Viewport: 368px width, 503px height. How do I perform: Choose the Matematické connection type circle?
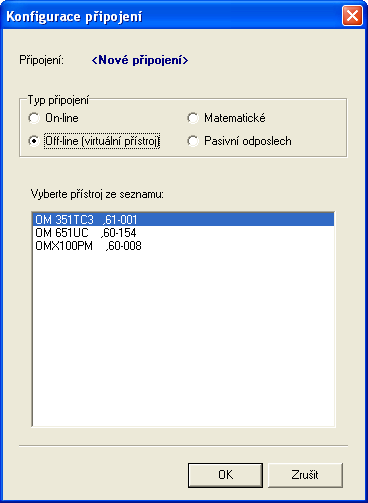coord(193,118)
